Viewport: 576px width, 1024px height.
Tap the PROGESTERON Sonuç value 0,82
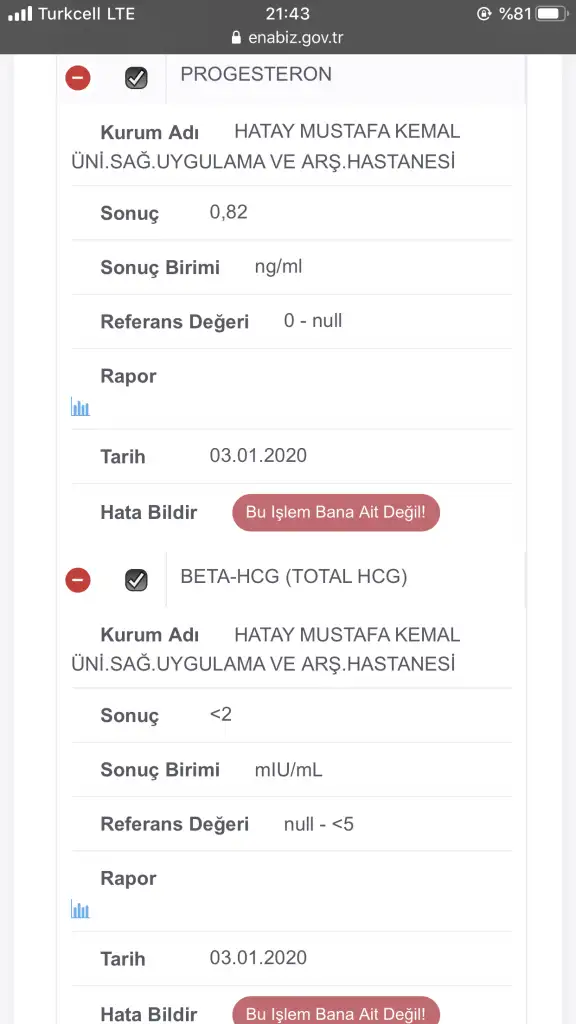coord(229,212)
